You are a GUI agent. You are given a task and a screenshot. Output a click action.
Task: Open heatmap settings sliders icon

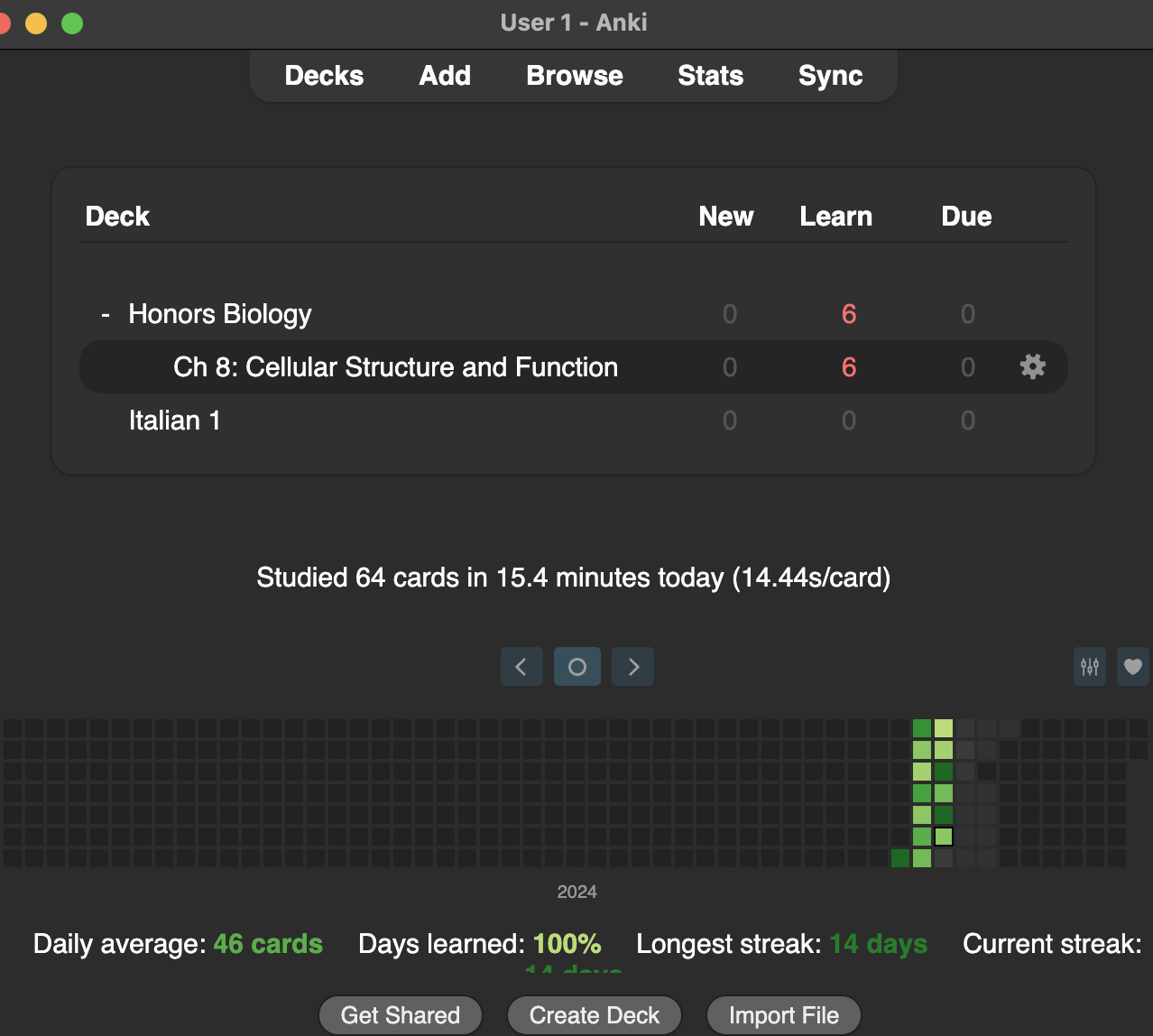click(x=1090, y=667)
